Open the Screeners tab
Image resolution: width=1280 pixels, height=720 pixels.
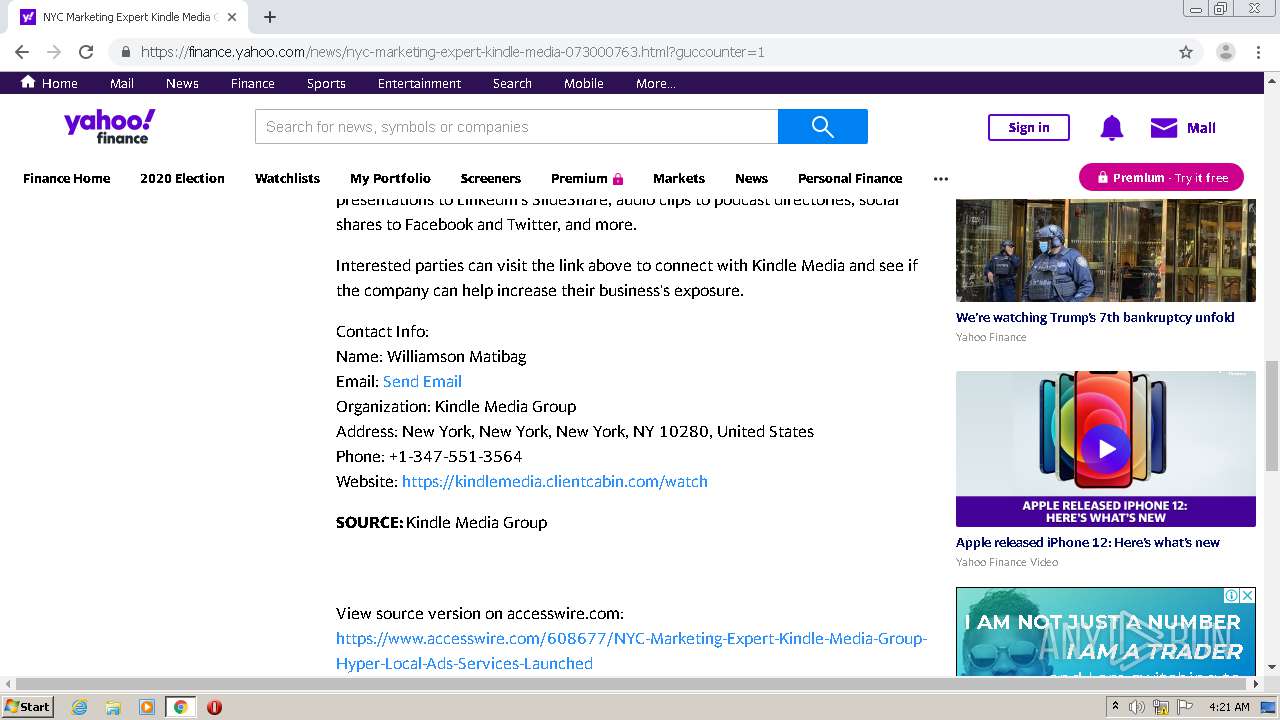(490, 178)
